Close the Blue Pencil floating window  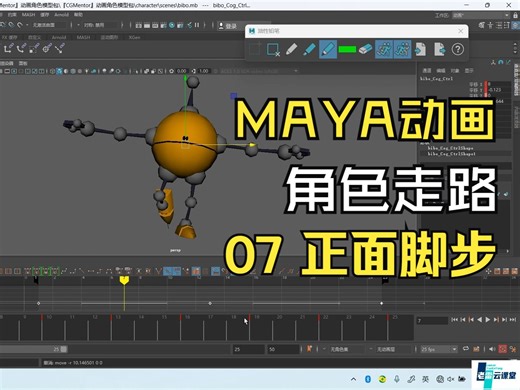click(461, 31)
